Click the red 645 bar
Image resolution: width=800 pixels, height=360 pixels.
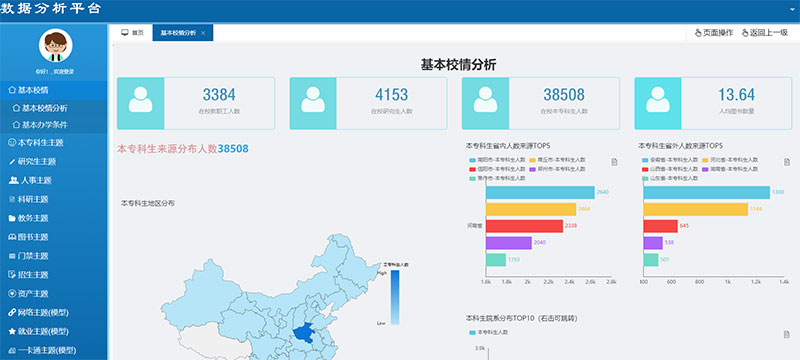[660, 226]
